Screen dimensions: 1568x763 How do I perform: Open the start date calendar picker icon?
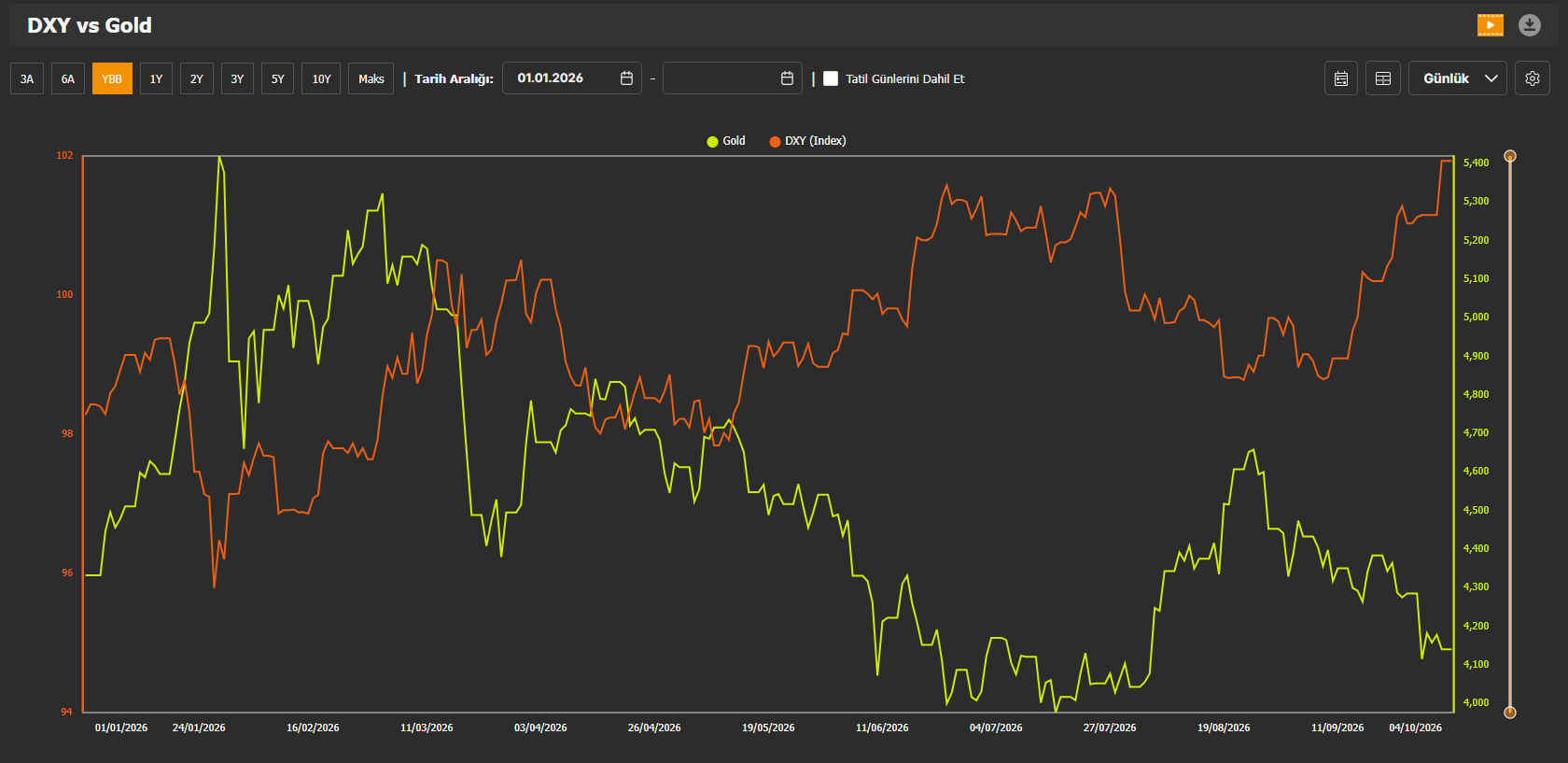626,78
